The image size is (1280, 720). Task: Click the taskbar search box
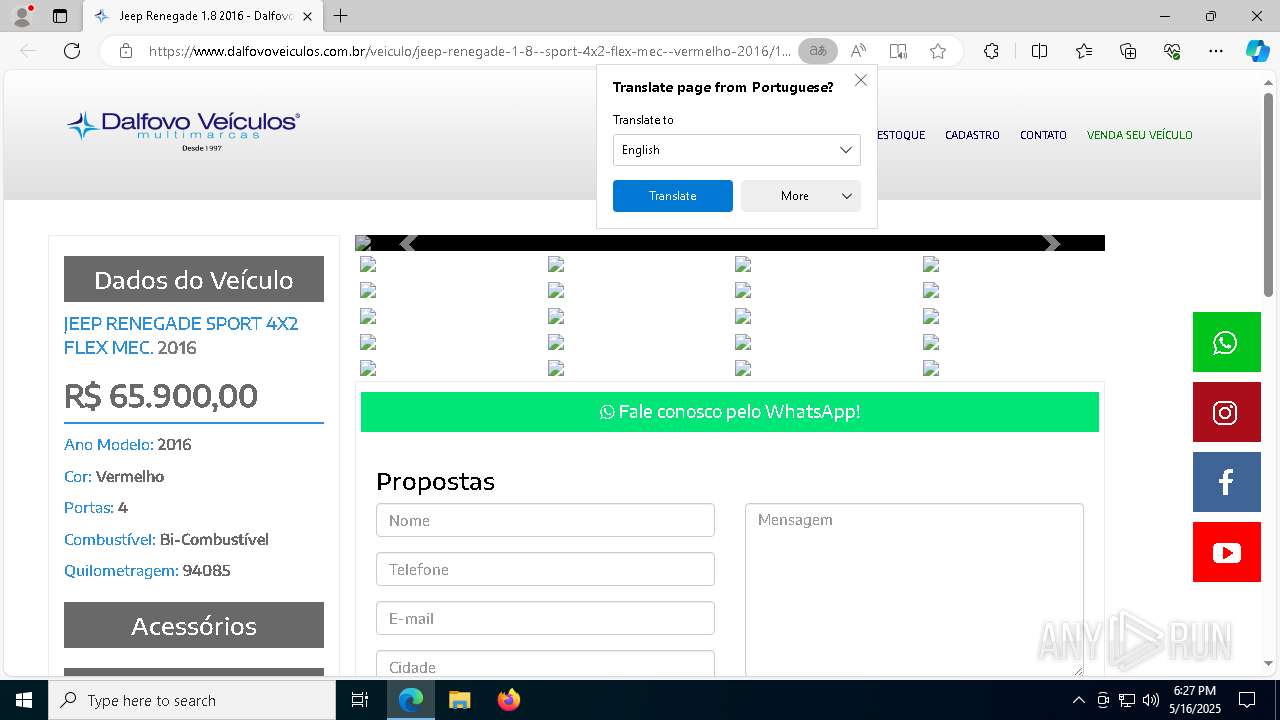tap(192, 700)
